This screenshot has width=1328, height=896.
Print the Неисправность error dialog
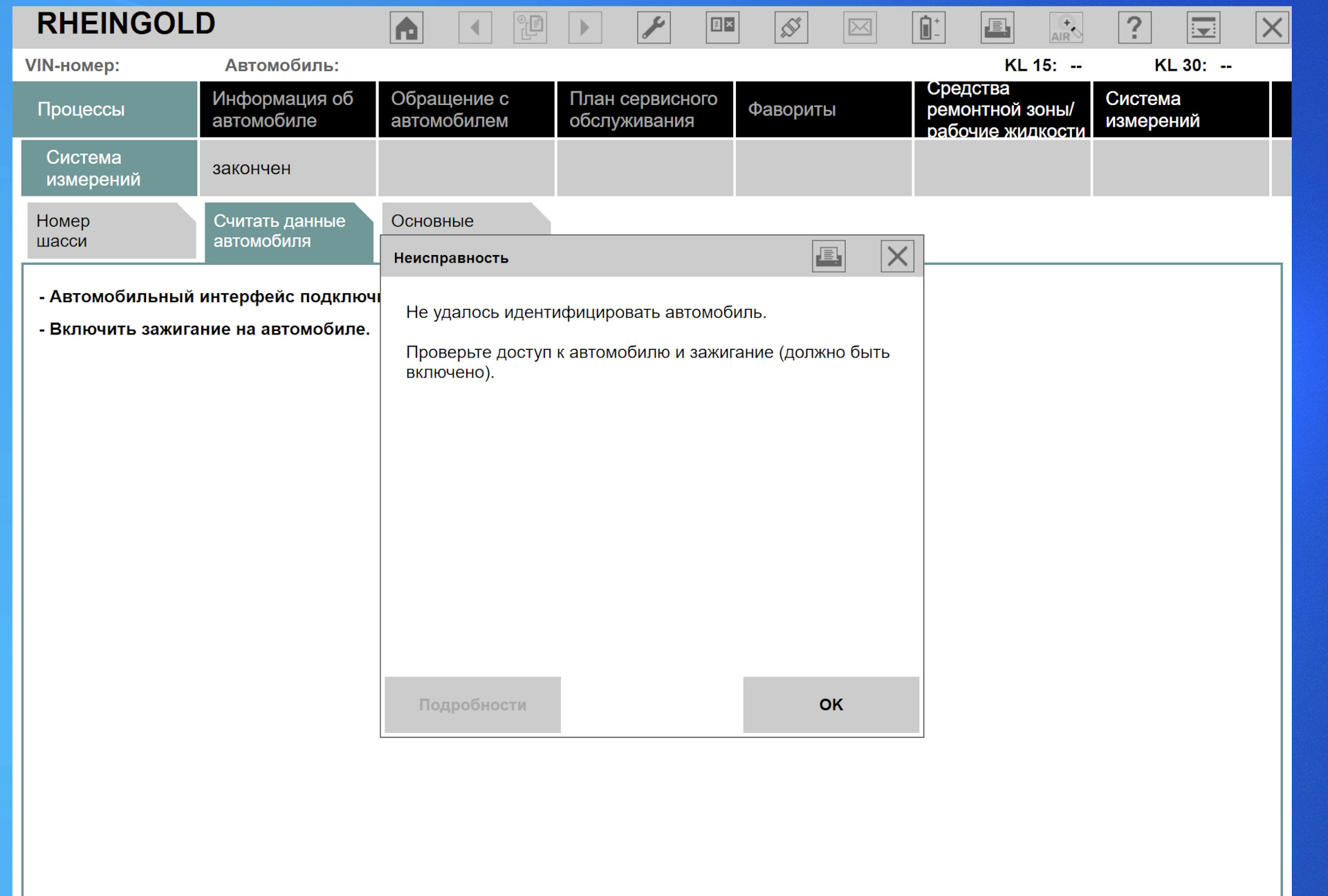(x=829, y=256)
